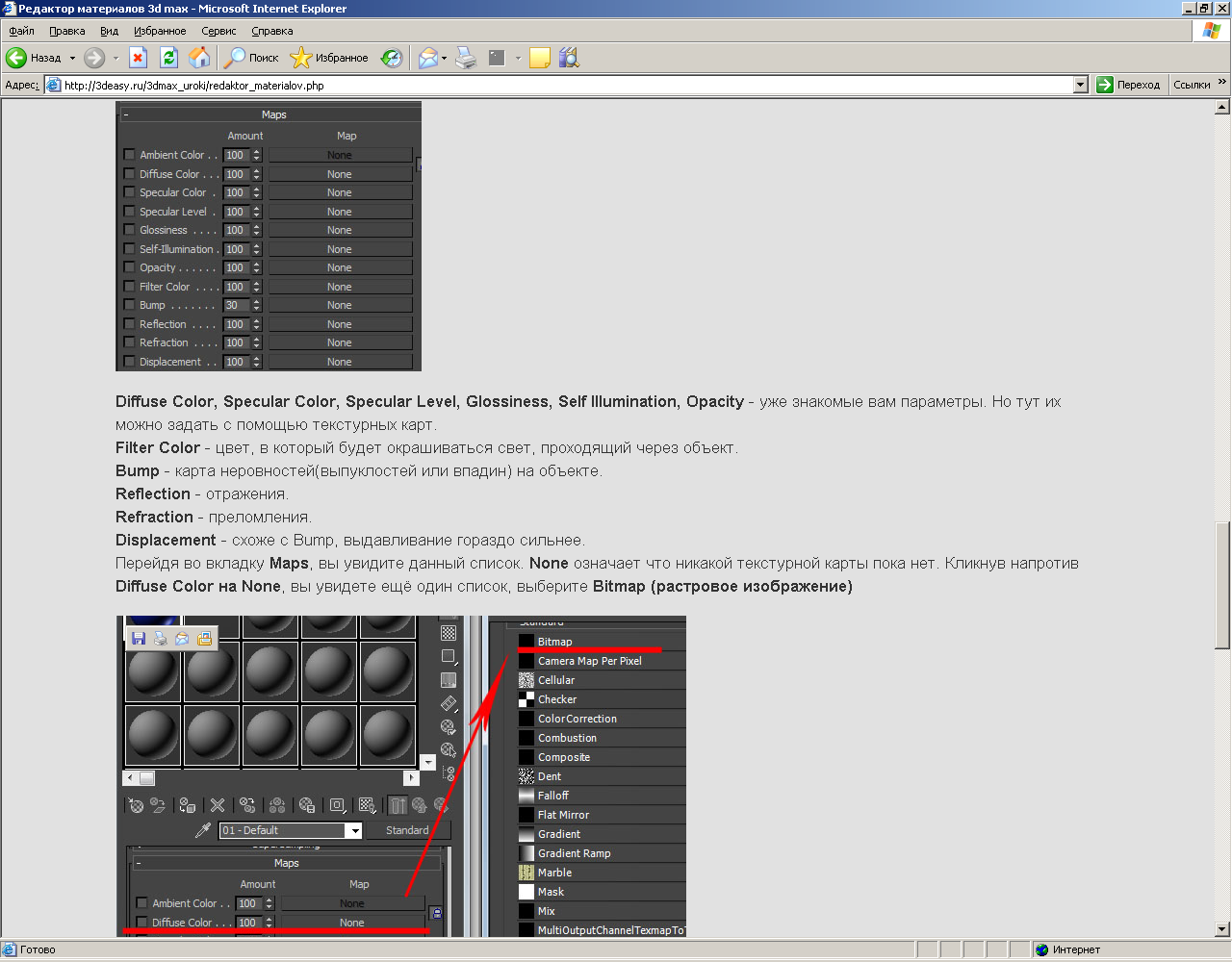Screen dimensions: 1232x962
Task: Expand the Ссылки links chevron
Action: tap(1222, 84)
